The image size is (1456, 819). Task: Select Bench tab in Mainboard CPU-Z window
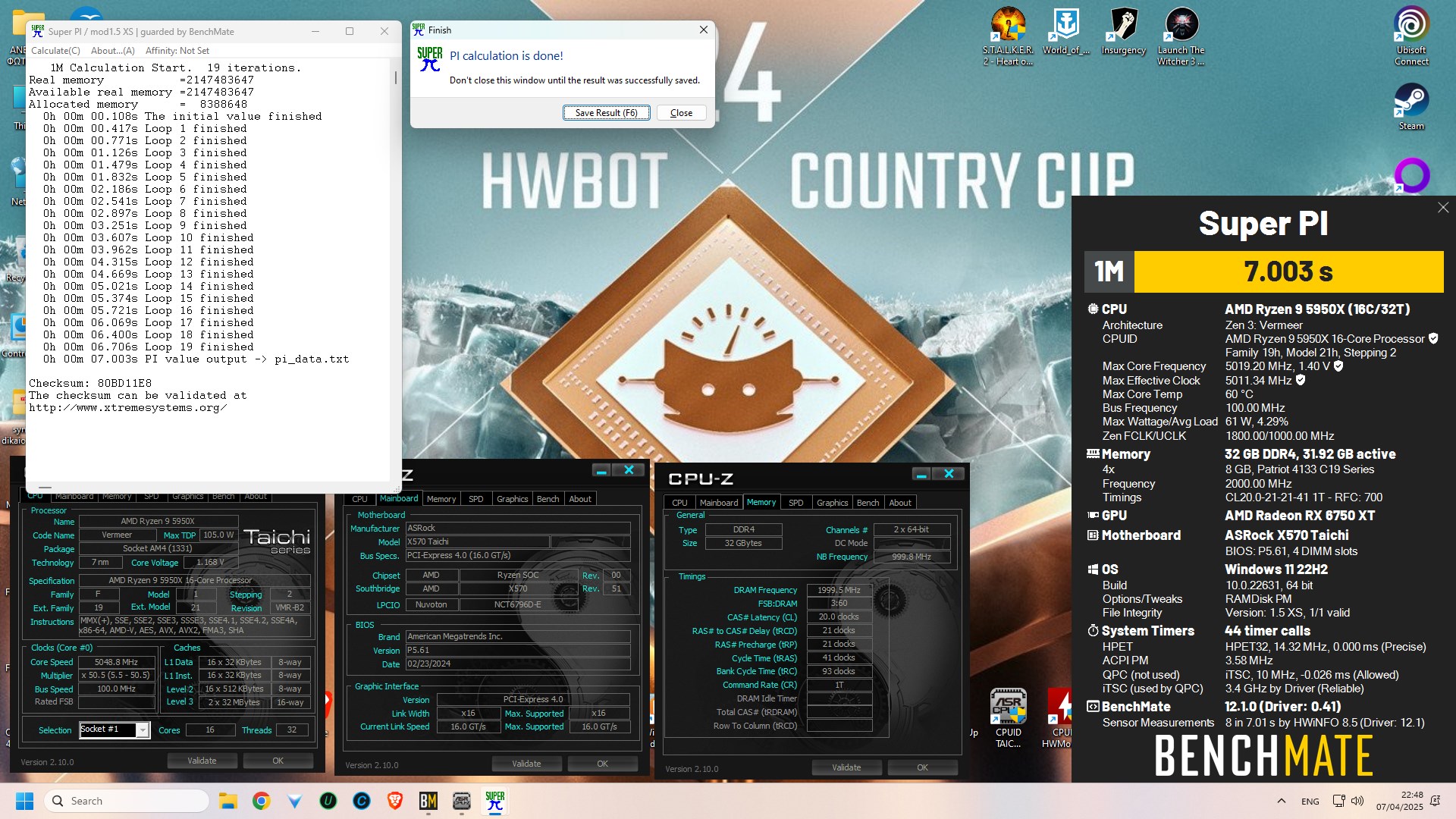click(x=548, y=499)
